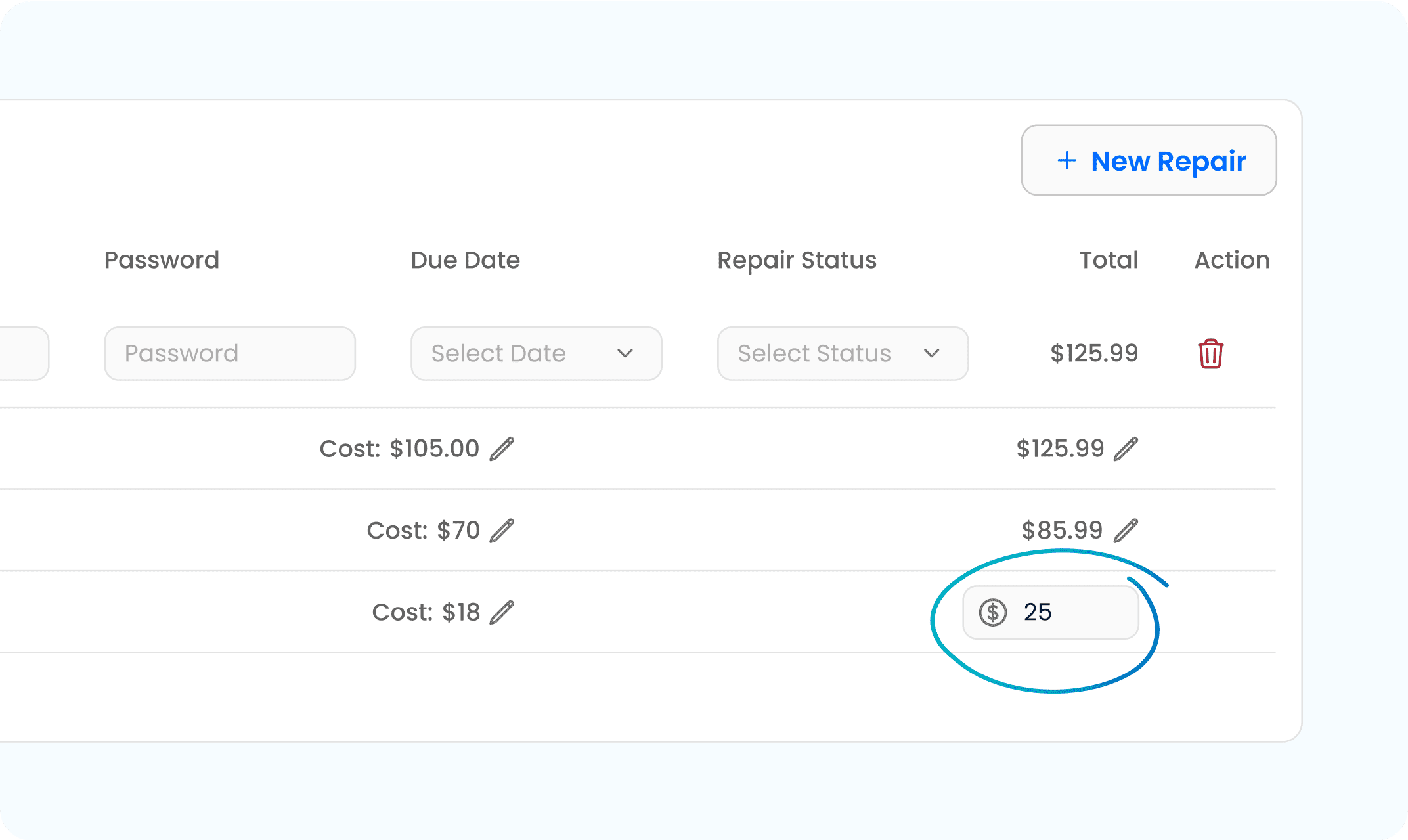Click the plus icon on New Repair
The width and height of the screenshot is (1408, 840).
click(x=1067, y=160)
